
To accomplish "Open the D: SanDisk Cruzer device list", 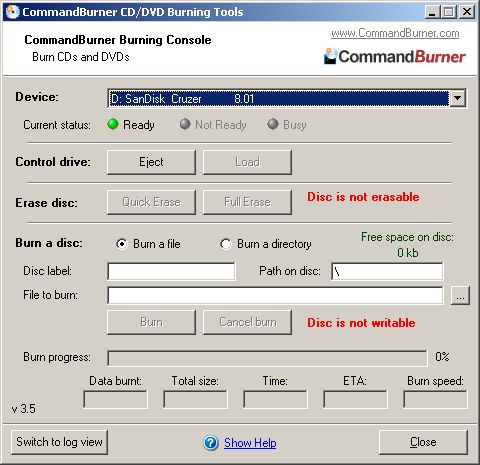I will 287,98.
